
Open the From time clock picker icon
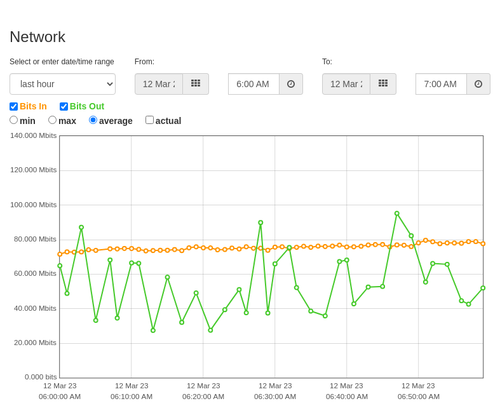[291, 84]
